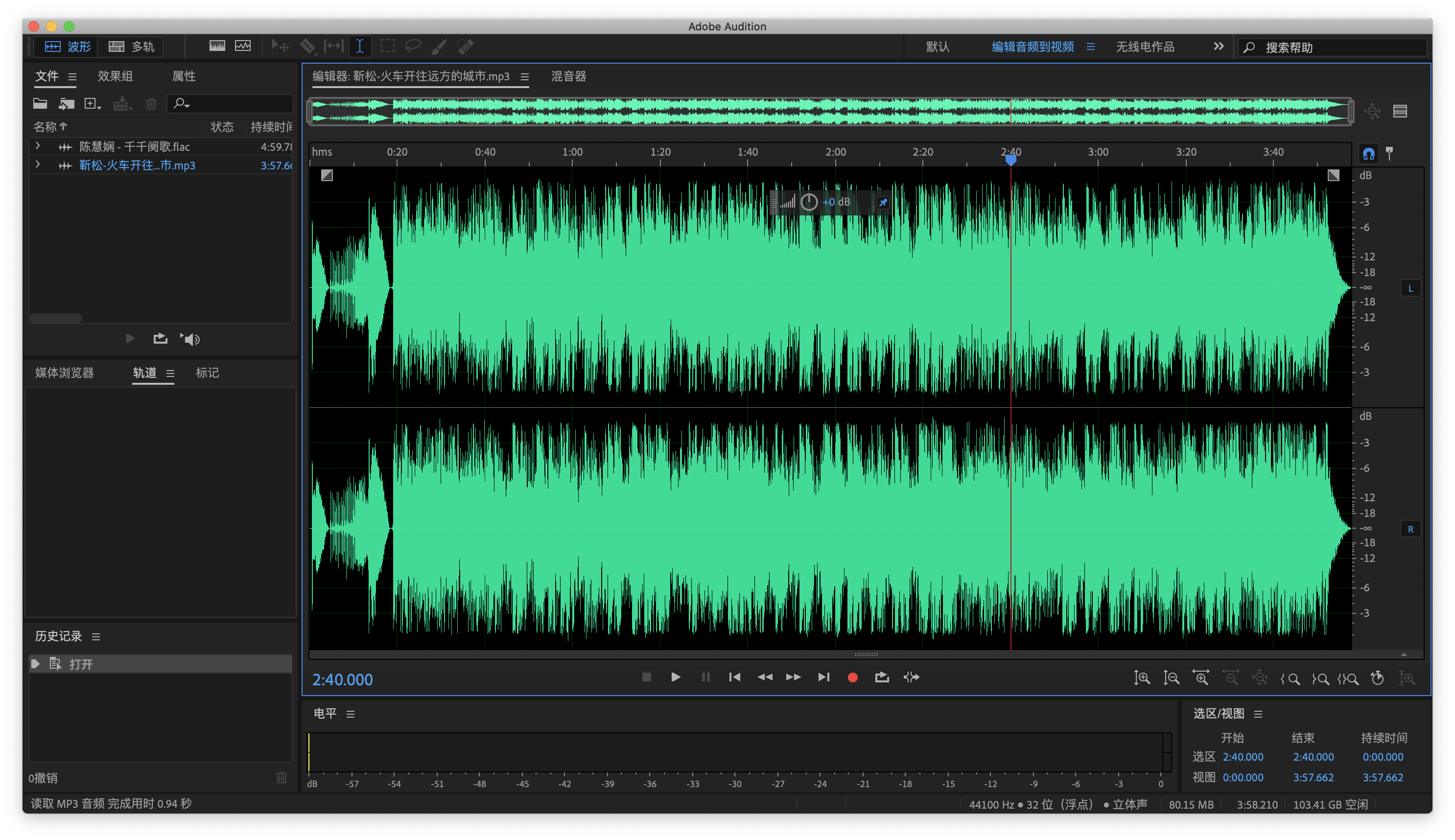Switch to 多轨 multitrack view
Image resolution: width=1455 pixels, height=840 pixels.
coord(132,47)
